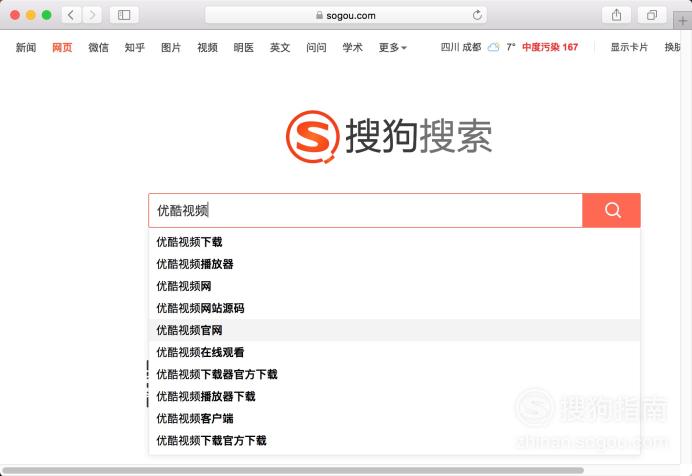
Task: Open the 问问 tab
Action: click(x=316, y=47)
